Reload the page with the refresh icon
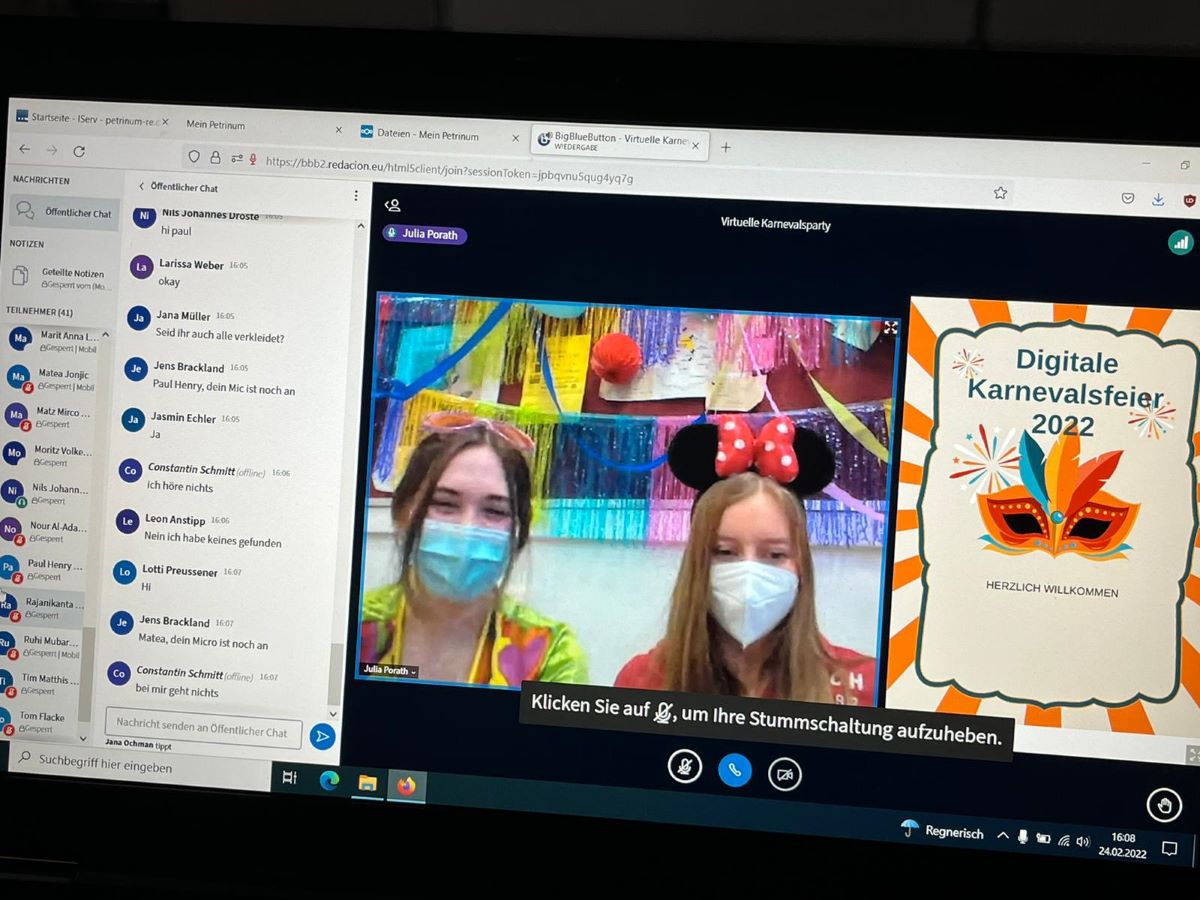The image size is (1200, 900). 79,151
